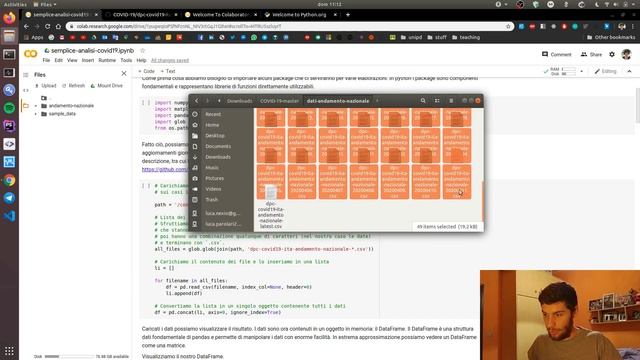640x360 pixels.
Task: Reload the page in Chrome
Action: click(x=47, y=26)
